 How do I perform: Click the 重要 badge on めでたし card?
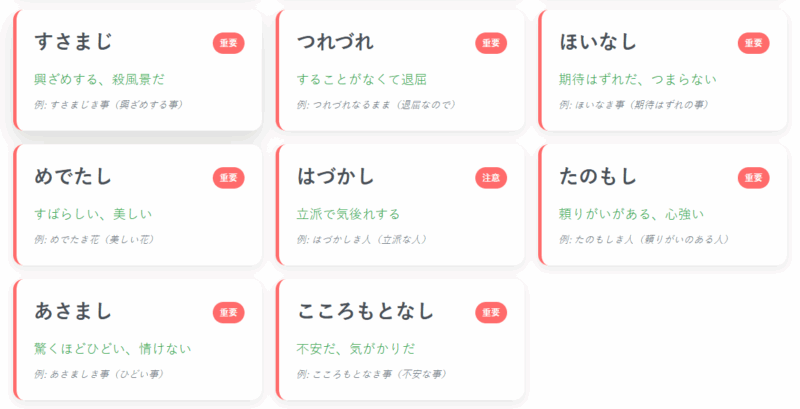pyautogui.click(x=228, y=178)
